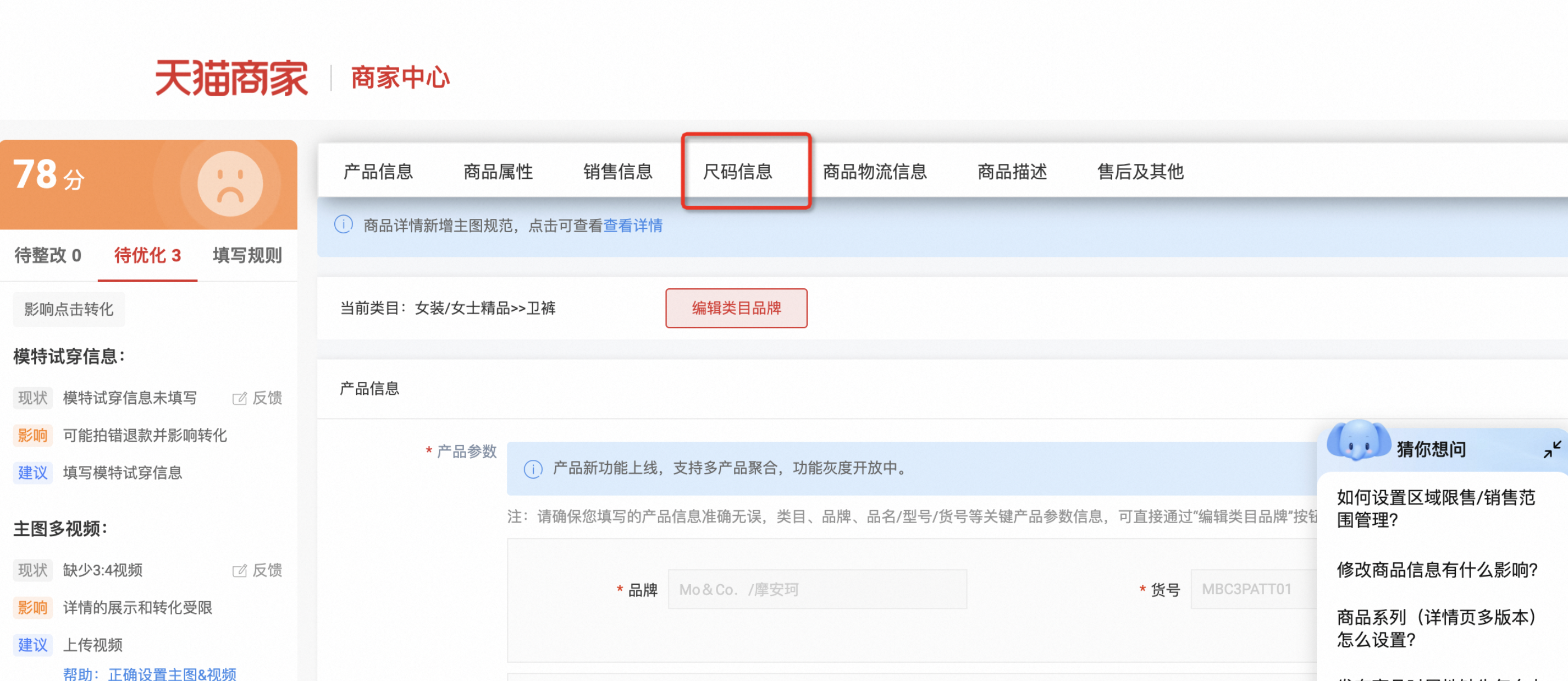This screenshot has width=1568, height=681.
Task: Click info icon beside main image notice
Action: pyautogui.click(x=343, y=225)
